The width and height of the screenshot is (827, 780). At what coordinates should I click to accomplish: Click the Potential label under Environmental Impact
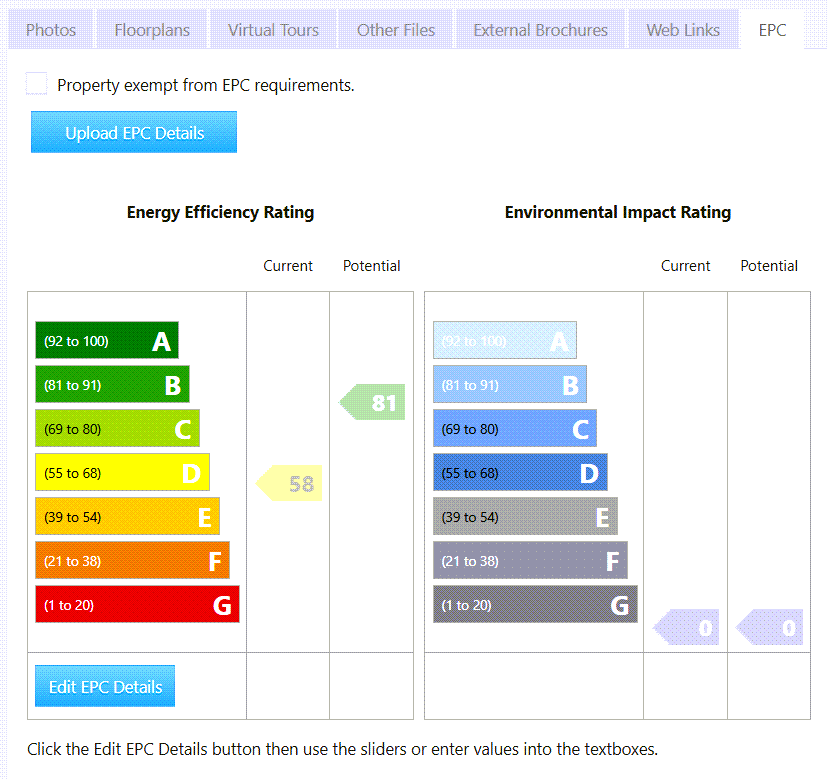point(769,266)
